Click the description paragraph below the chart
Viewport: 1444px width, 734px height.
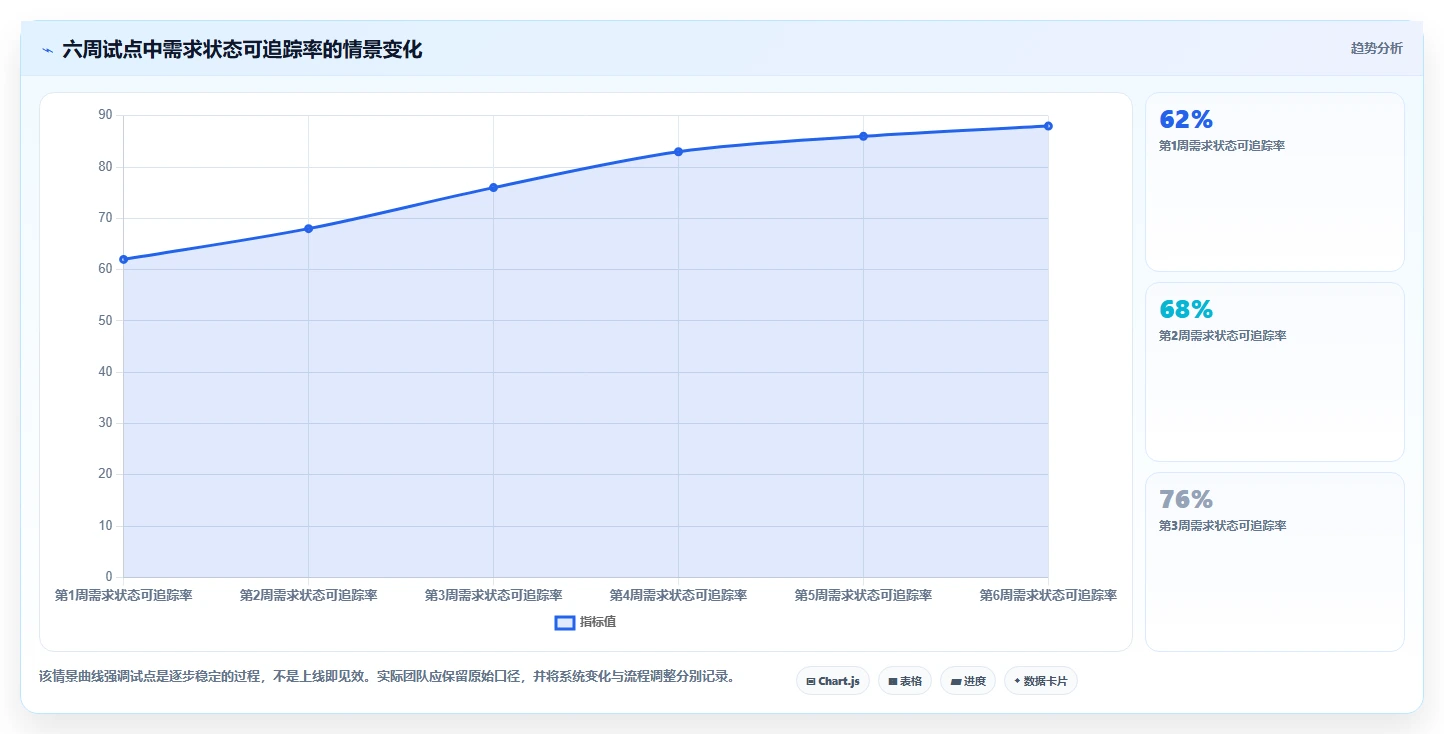(x=387, y=676)
